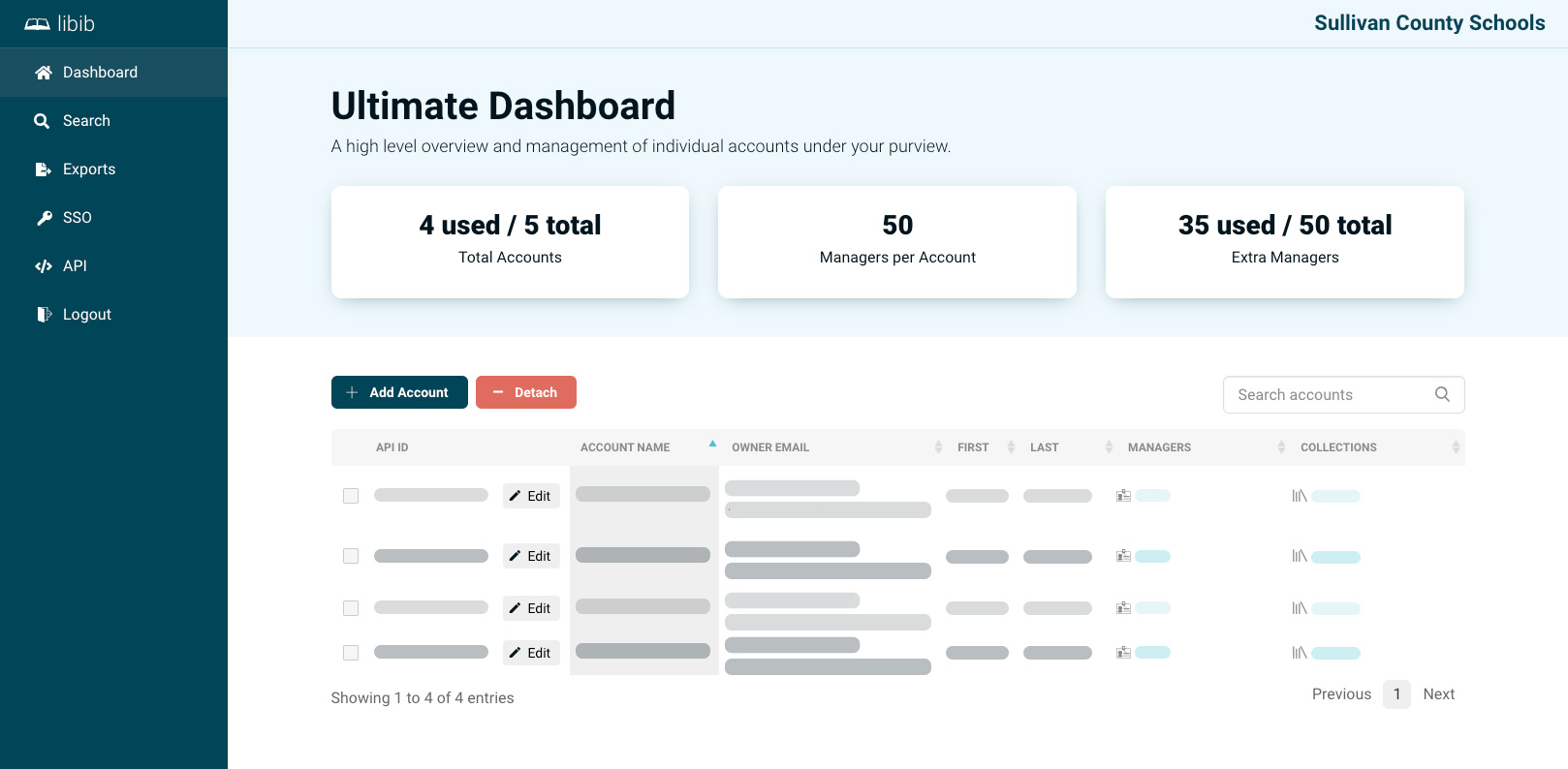This screenshot has height=769, width=1568.
Task: Click the managers icon in last row
Action: tap(1123, 653)
